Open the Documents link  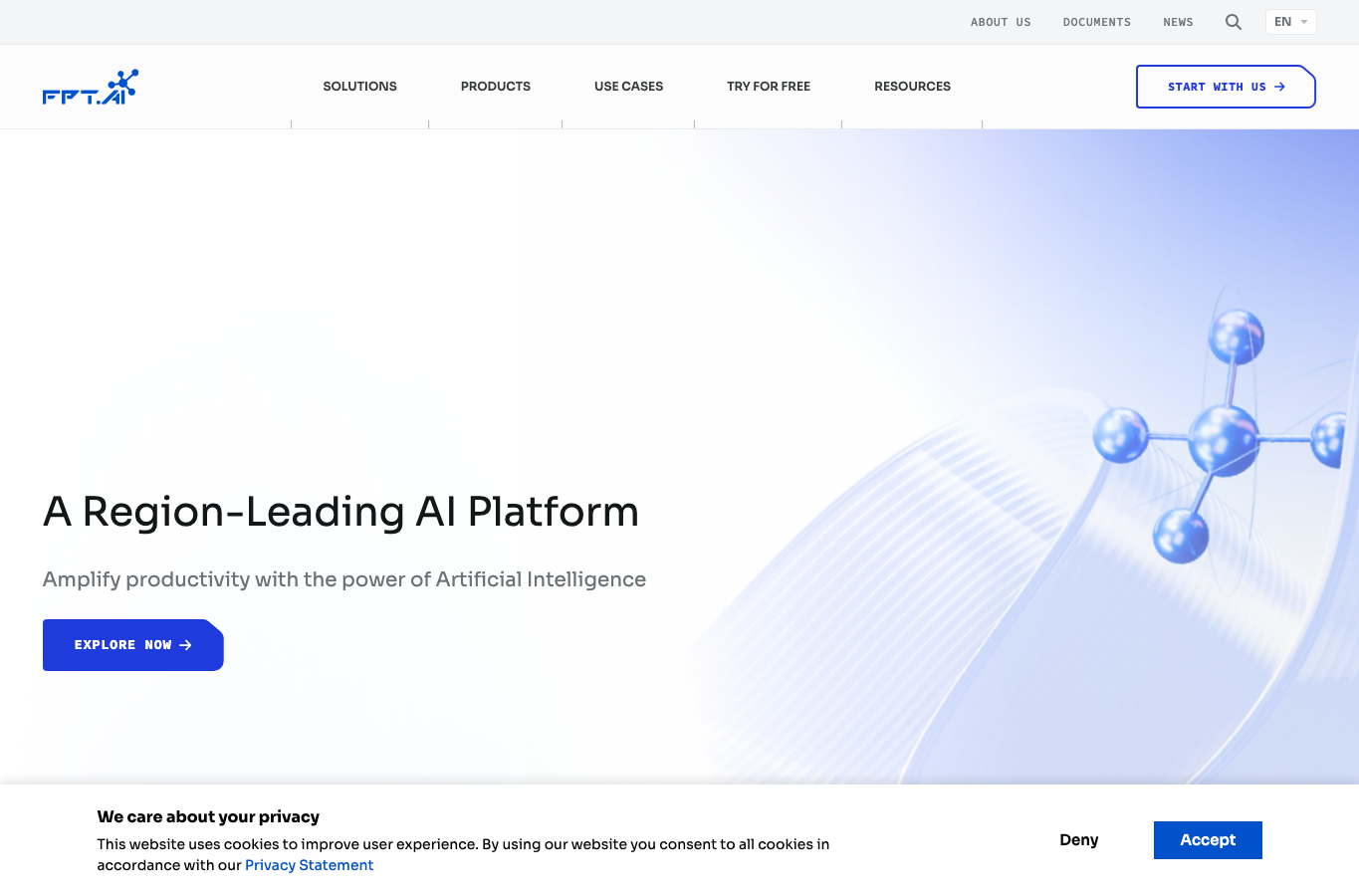pyautogui.click(x=1096, y=22)
